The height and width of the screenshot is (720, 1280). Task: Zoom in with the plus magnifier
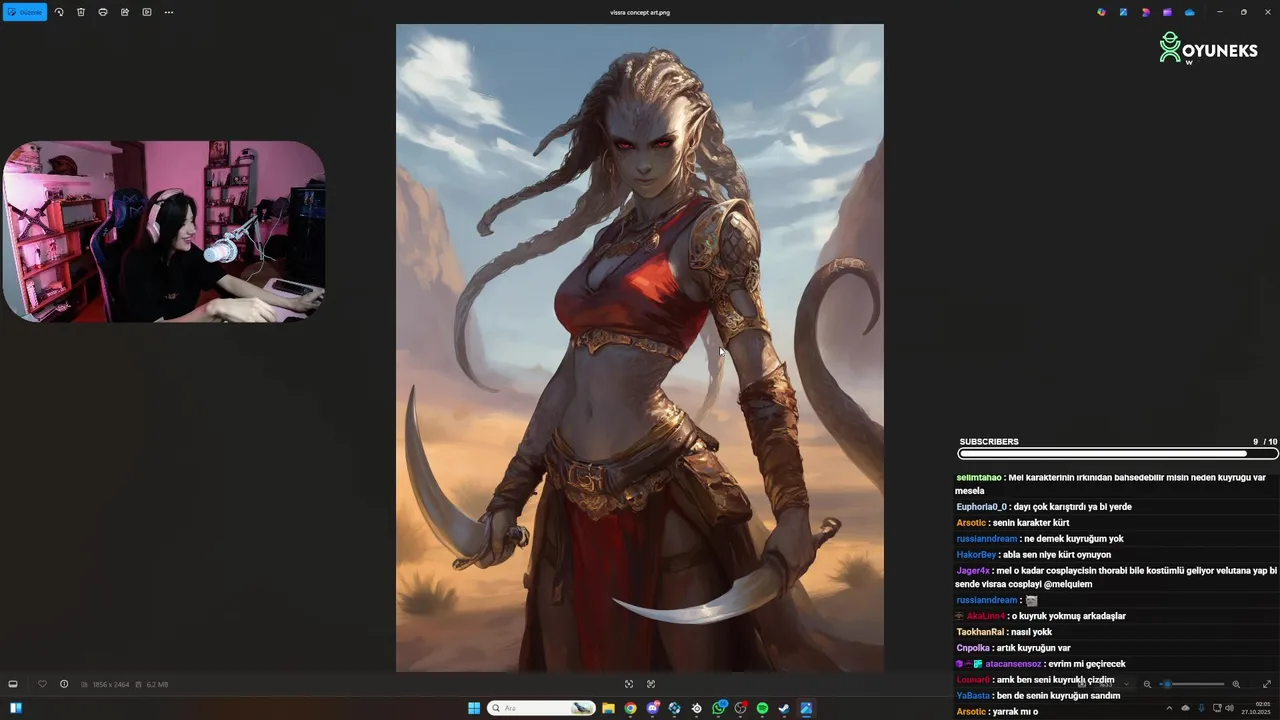click(1236, 684)
